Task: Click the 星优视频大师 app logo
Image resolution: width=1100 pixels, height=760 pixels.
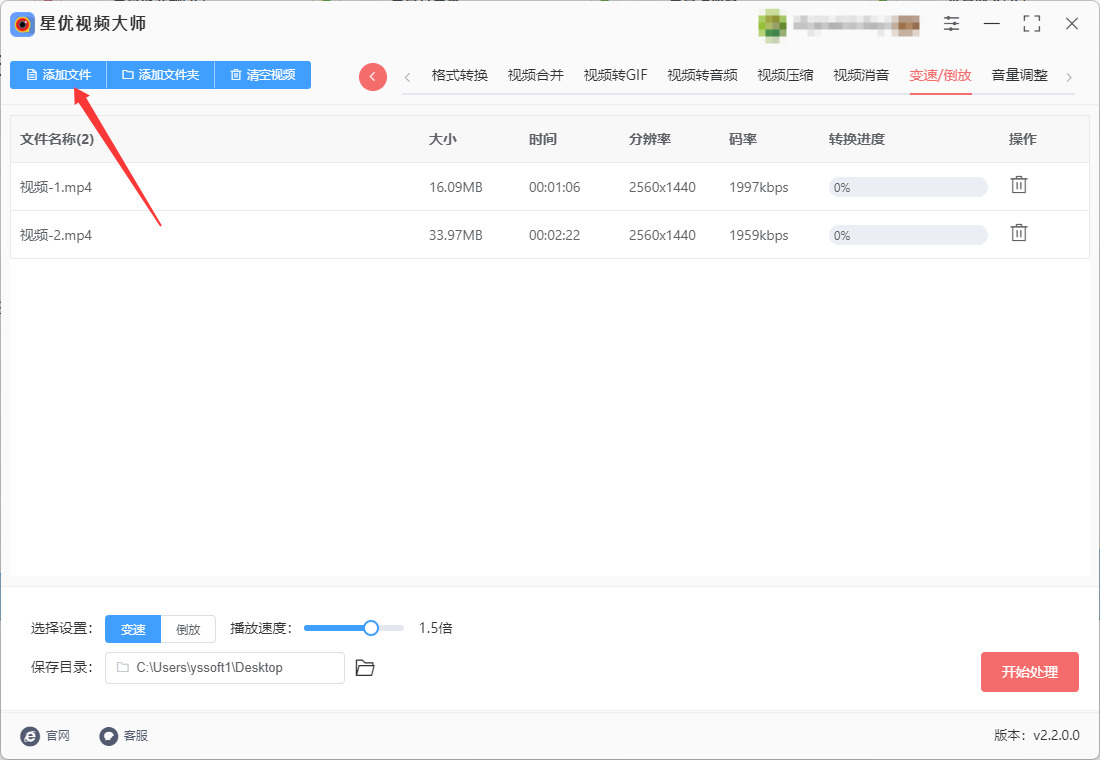Action: (x=22, y=25)
